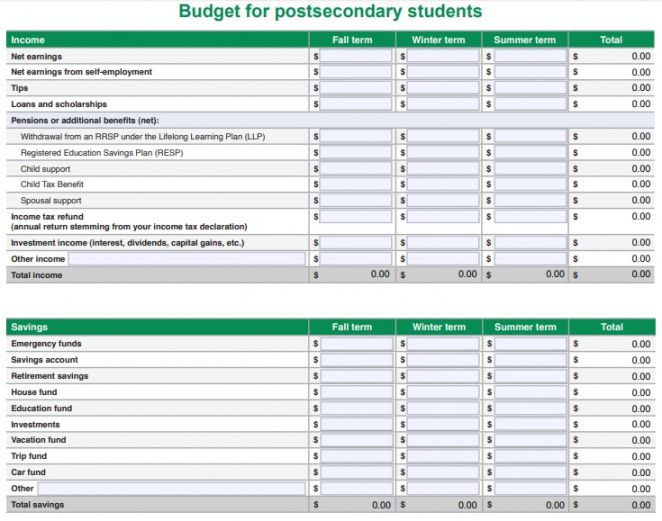Image resolution: width=662 pixels, height=521 pixels.
Task: Click Investment income Summer term field
Action: point(530,243)
